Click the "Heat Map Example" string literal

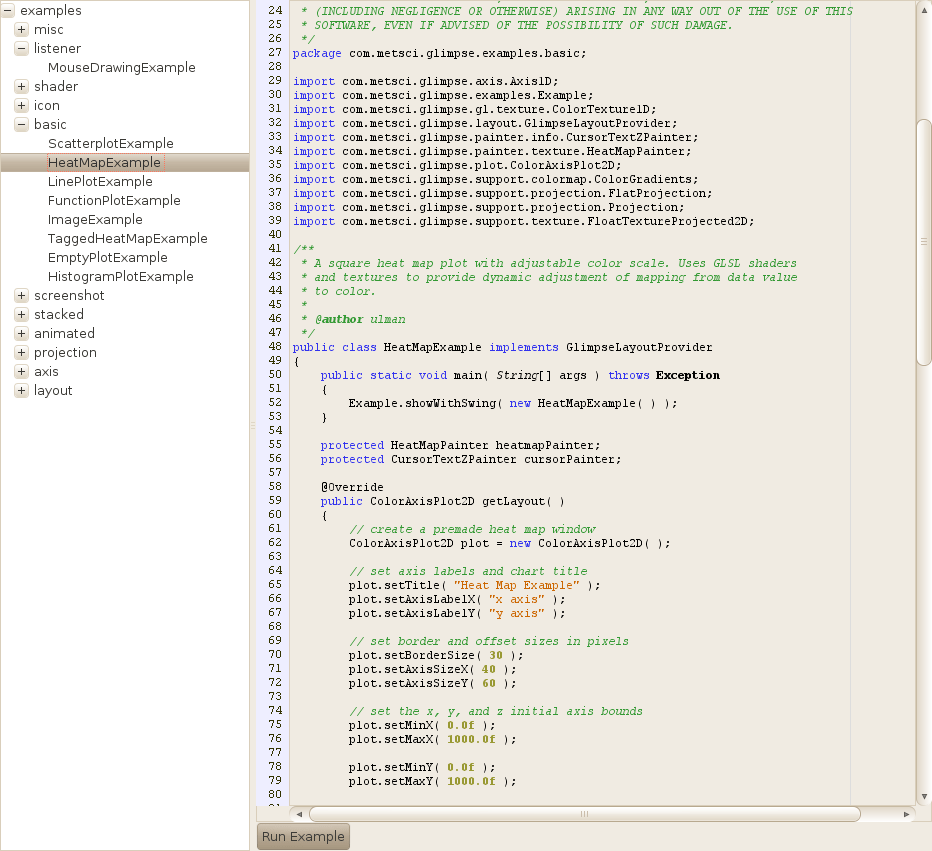tap(517, 585)
